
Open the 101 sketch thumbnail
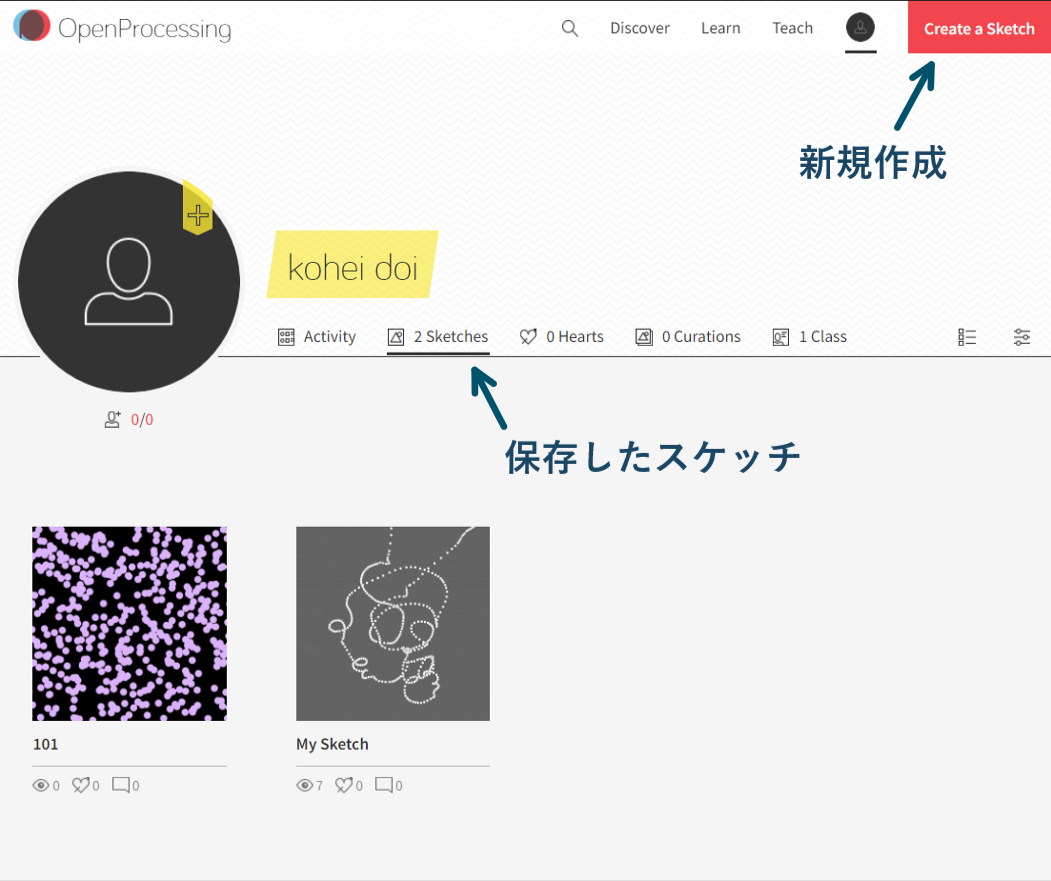[129, 624]
